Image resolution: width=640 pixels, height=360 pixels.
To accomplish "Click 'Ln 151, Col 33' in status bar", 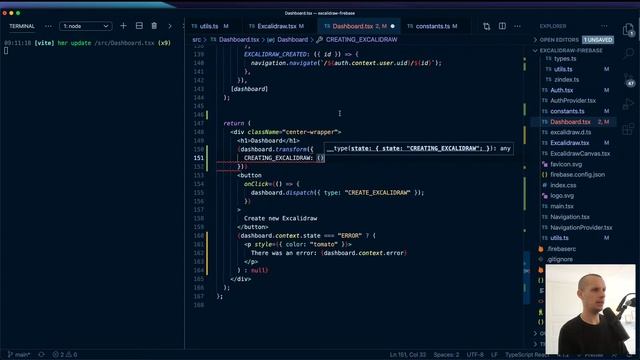I will pyautogui.click(x=407, y=355).
